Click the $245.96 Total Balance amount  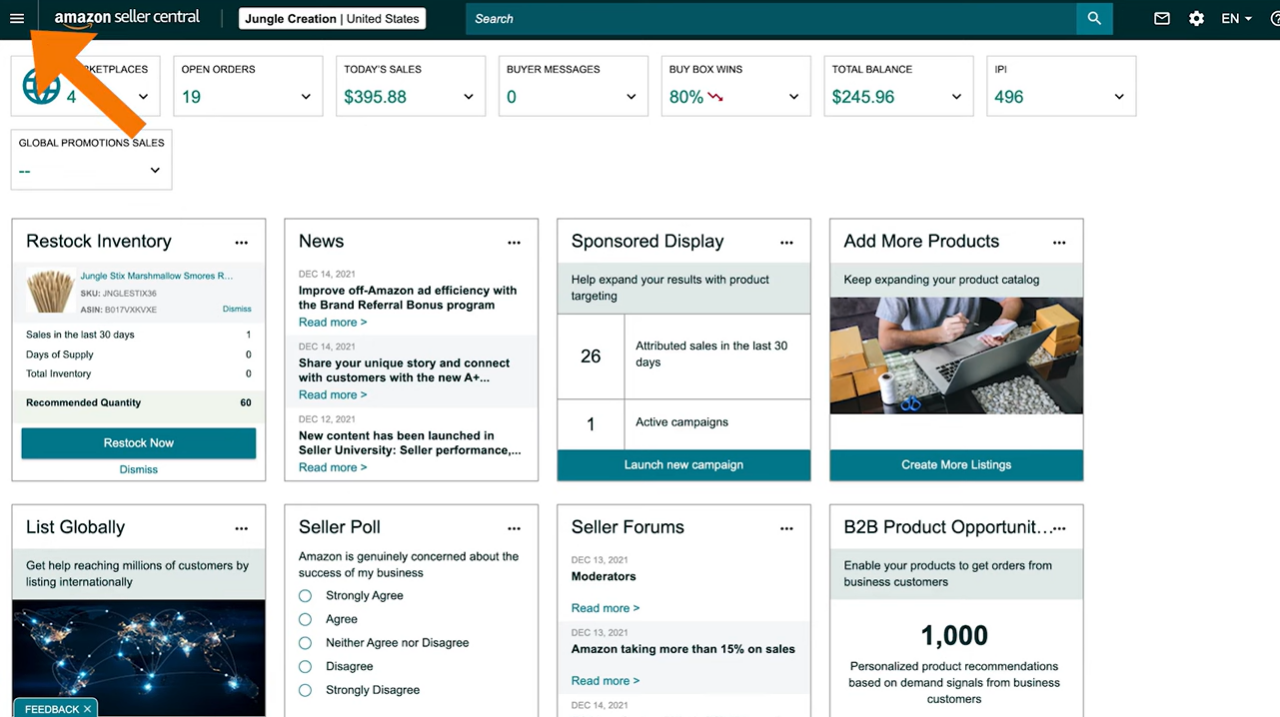click(x=863, y=97)
